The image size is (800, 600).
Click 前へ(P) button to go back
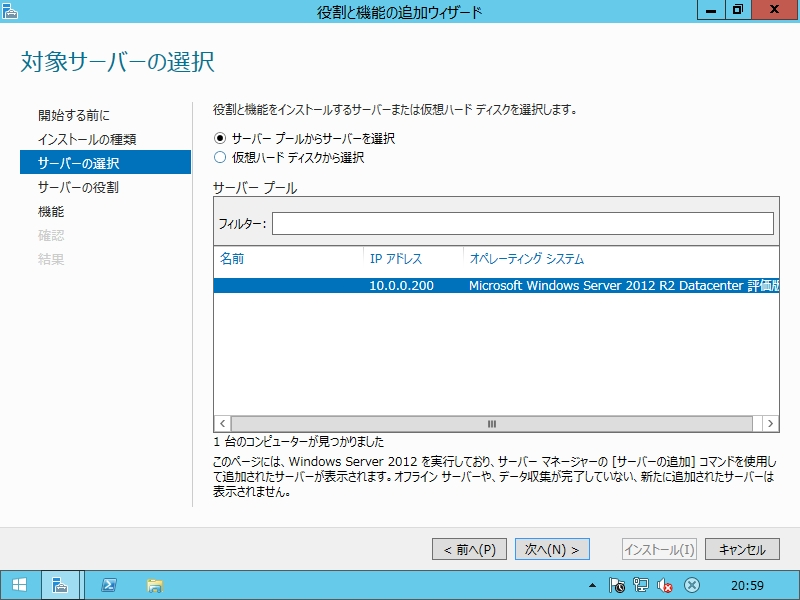tap(469, 549)
